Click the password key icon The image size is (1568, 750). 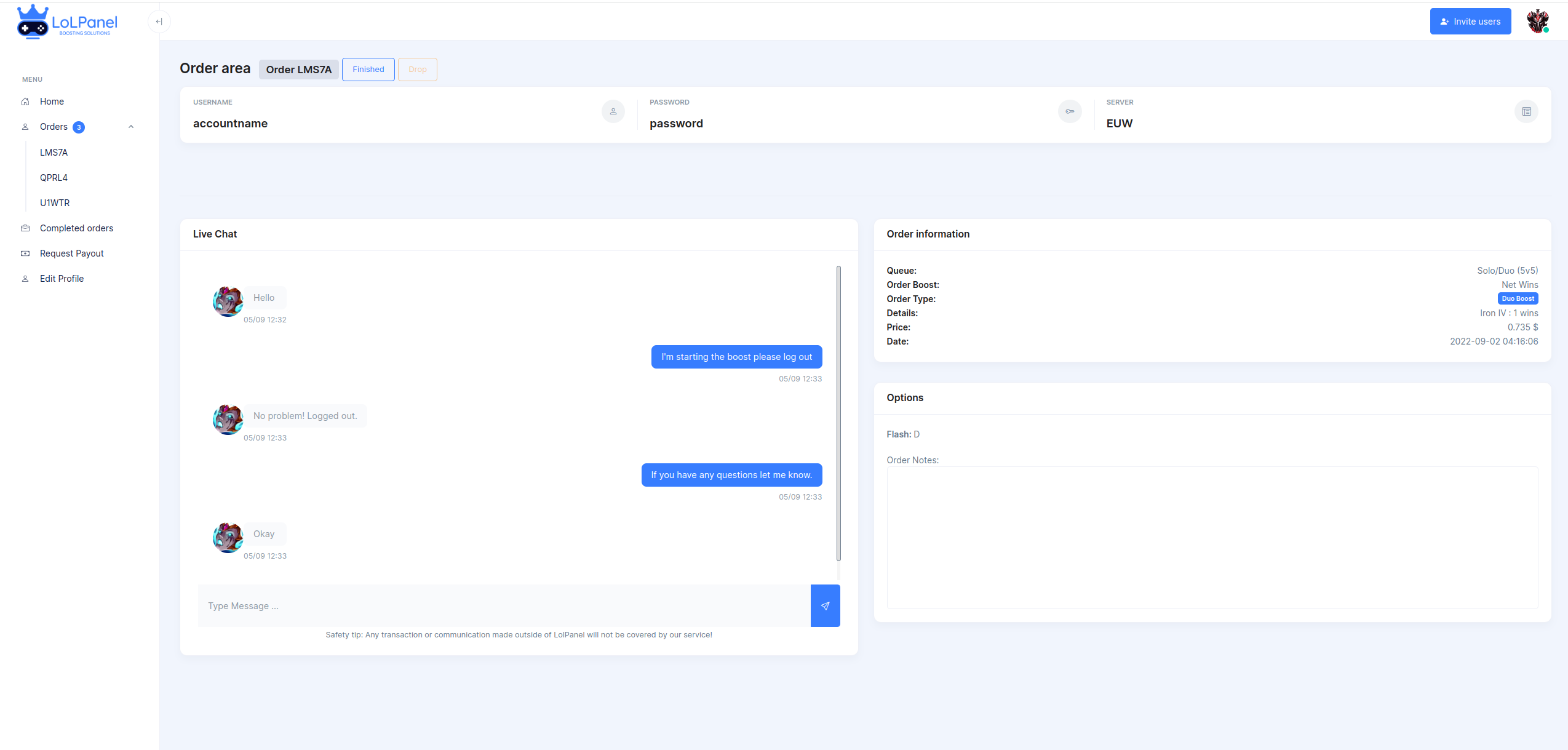(1070, 111)
